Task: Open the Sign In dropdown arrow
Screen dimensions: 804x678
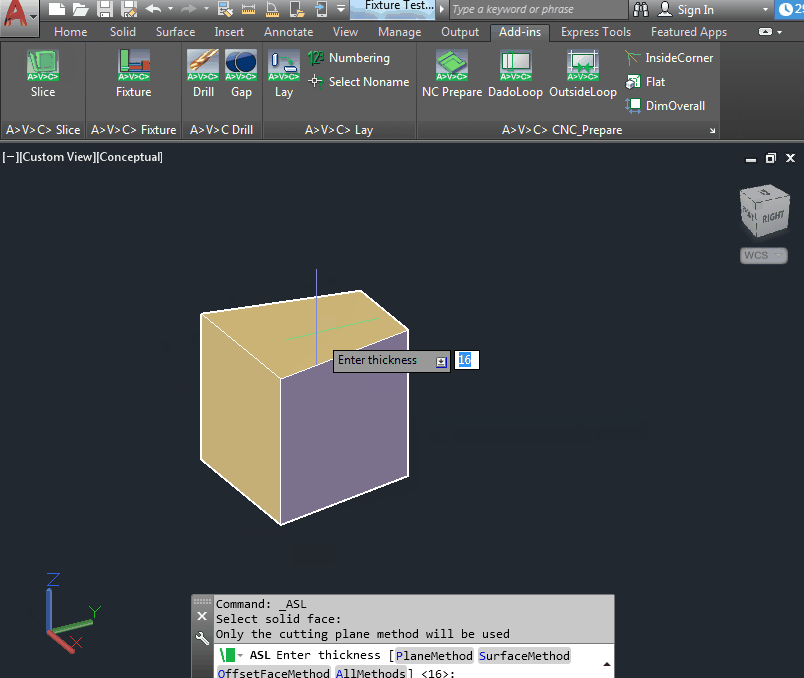Action: point(766,9)
